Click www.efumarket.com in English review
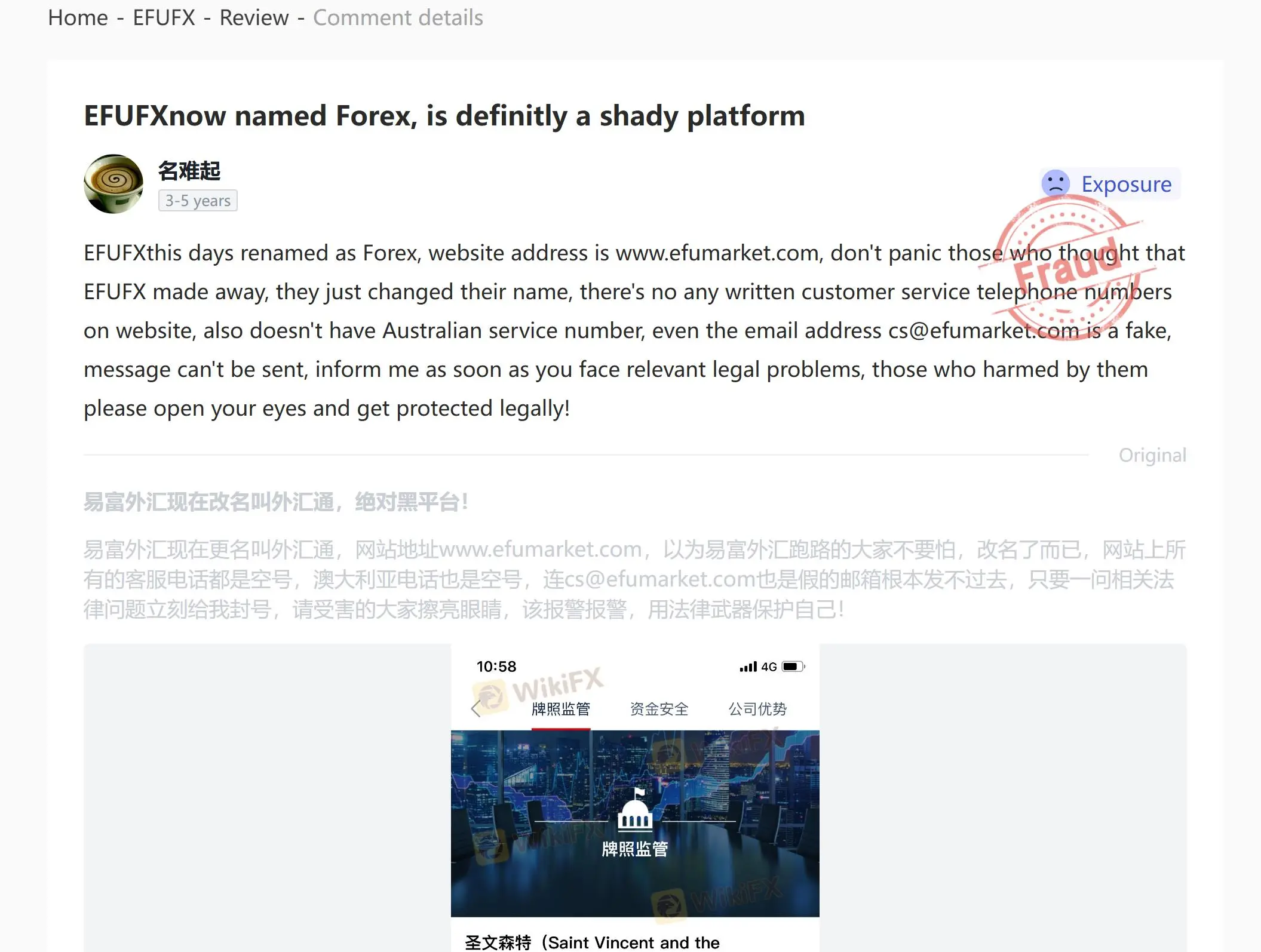The height and width of the screenshot is (952, 1261). tap(717, 253)
